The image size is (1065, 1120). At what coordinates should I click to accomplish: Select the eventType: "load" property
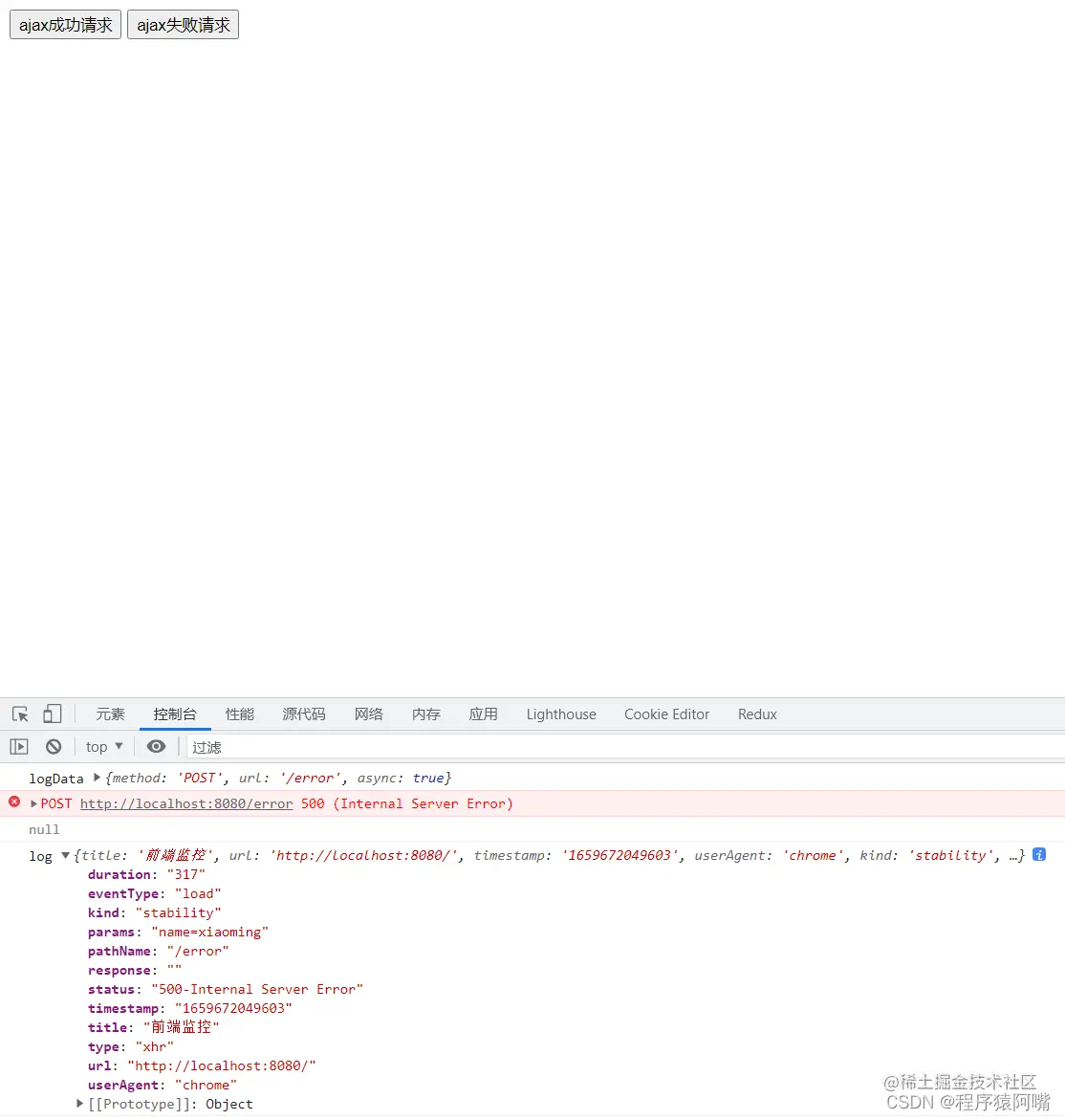click(x=154, y=894)
